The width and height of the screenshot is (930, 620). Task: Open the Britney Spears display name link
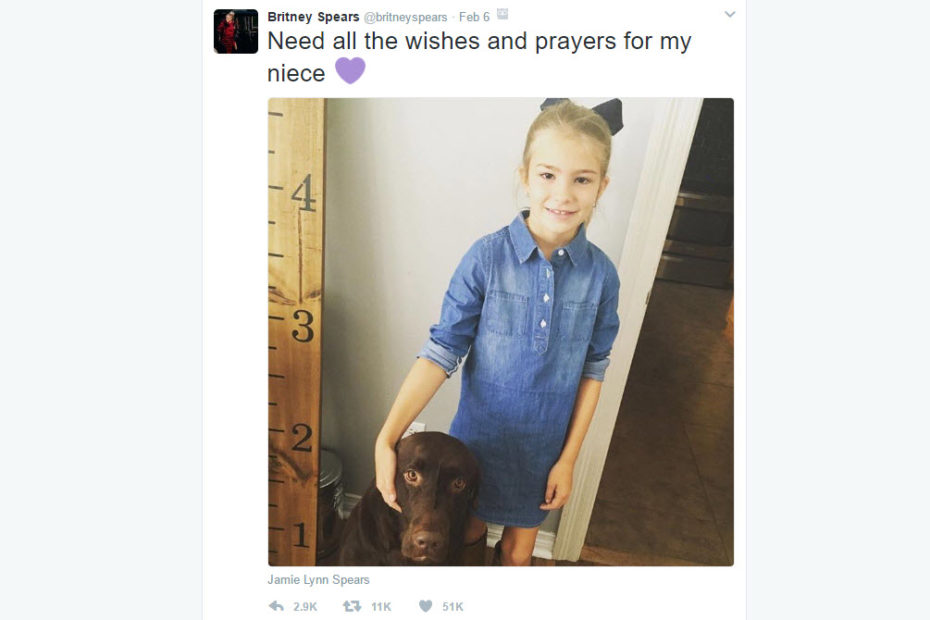(x=313, y=17)
